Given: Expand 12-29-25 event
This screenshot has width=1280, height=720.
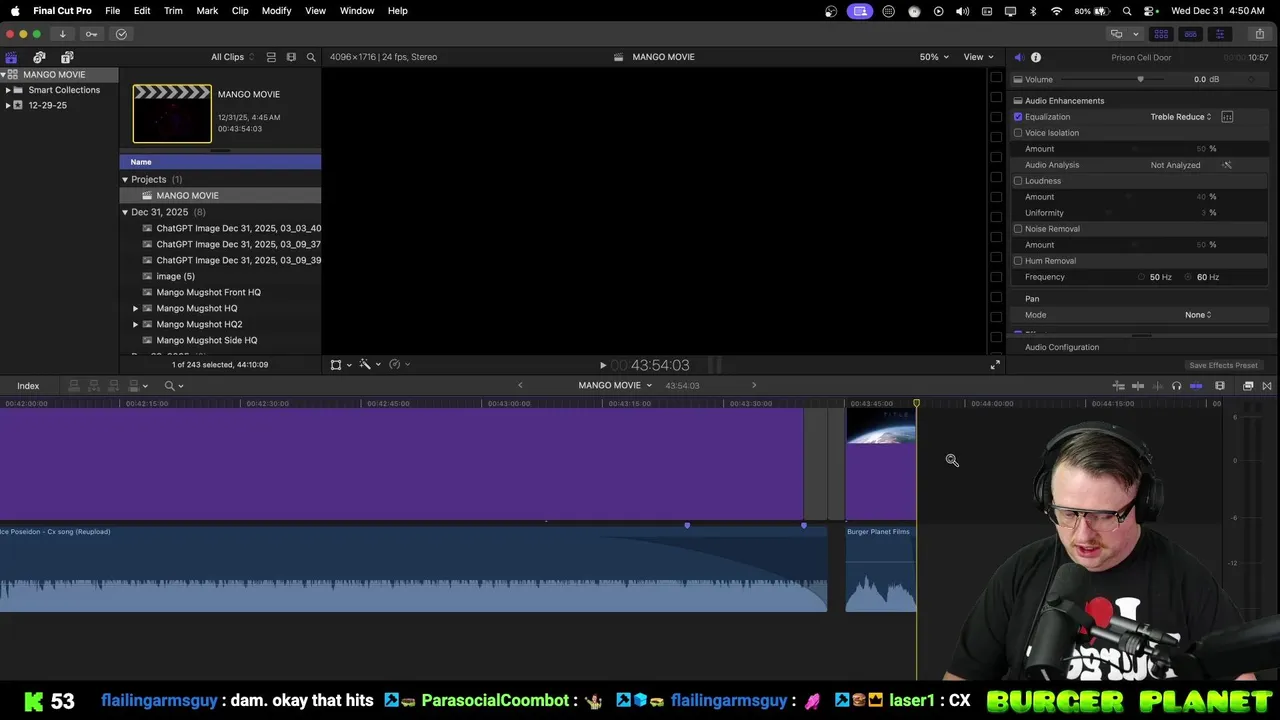Looking at the screenshot, I should (8, 105).
